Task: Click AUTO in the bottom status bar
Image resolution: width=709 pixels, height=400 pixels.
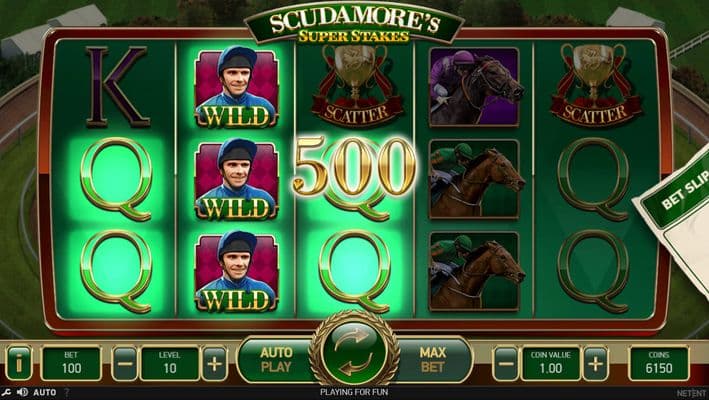Action: [x=44, y=392]
